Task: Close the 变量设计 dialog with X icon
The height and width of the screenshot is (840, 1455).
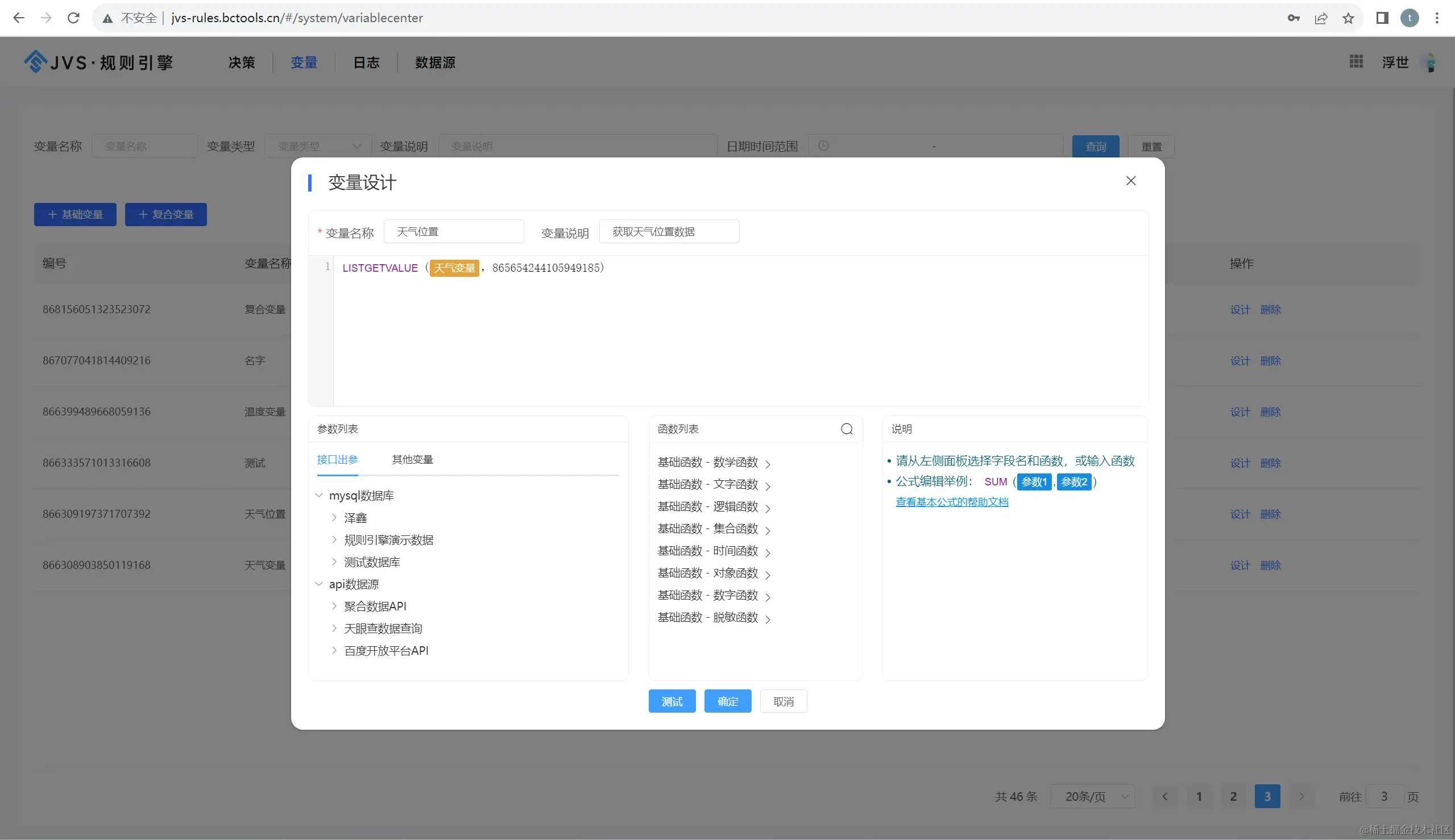Action: click(1130, 181)
